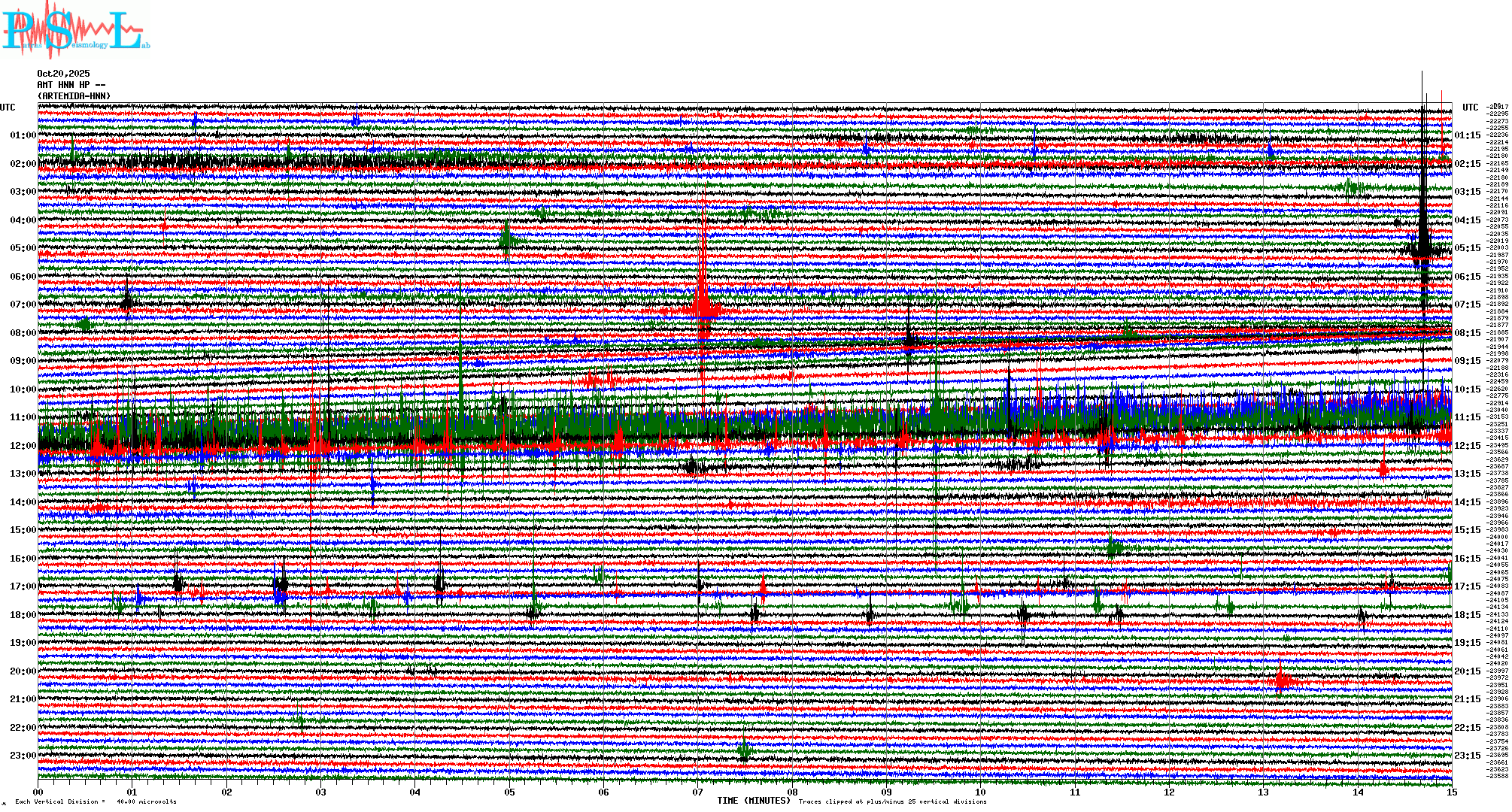1512x812 pixels.
Task: Click the green burst on the 08:00 row left side
Action: tap(85, 324)
